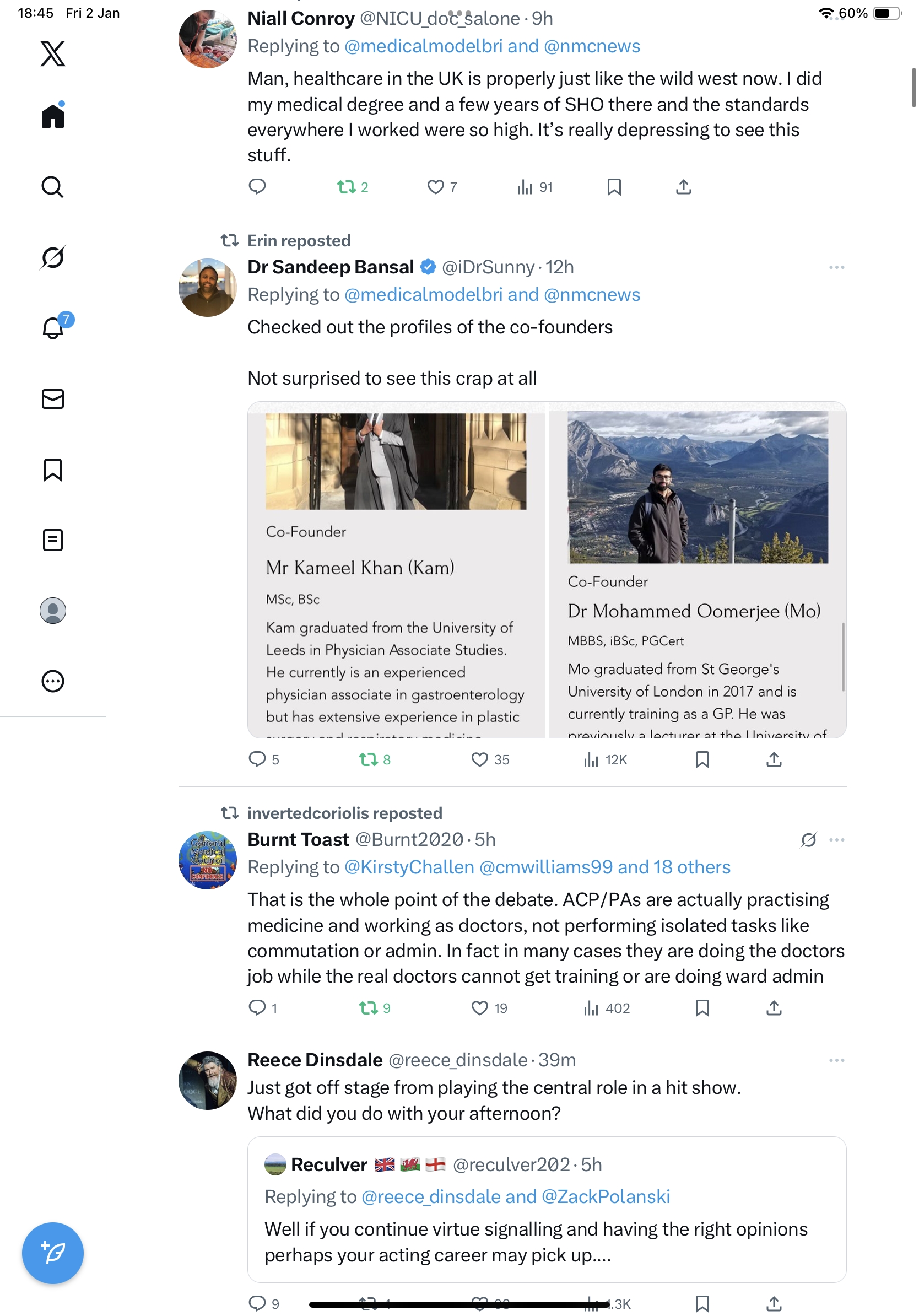
Task: Open more options on Reece Dinsdale's post
Action: coord(836,1060)
